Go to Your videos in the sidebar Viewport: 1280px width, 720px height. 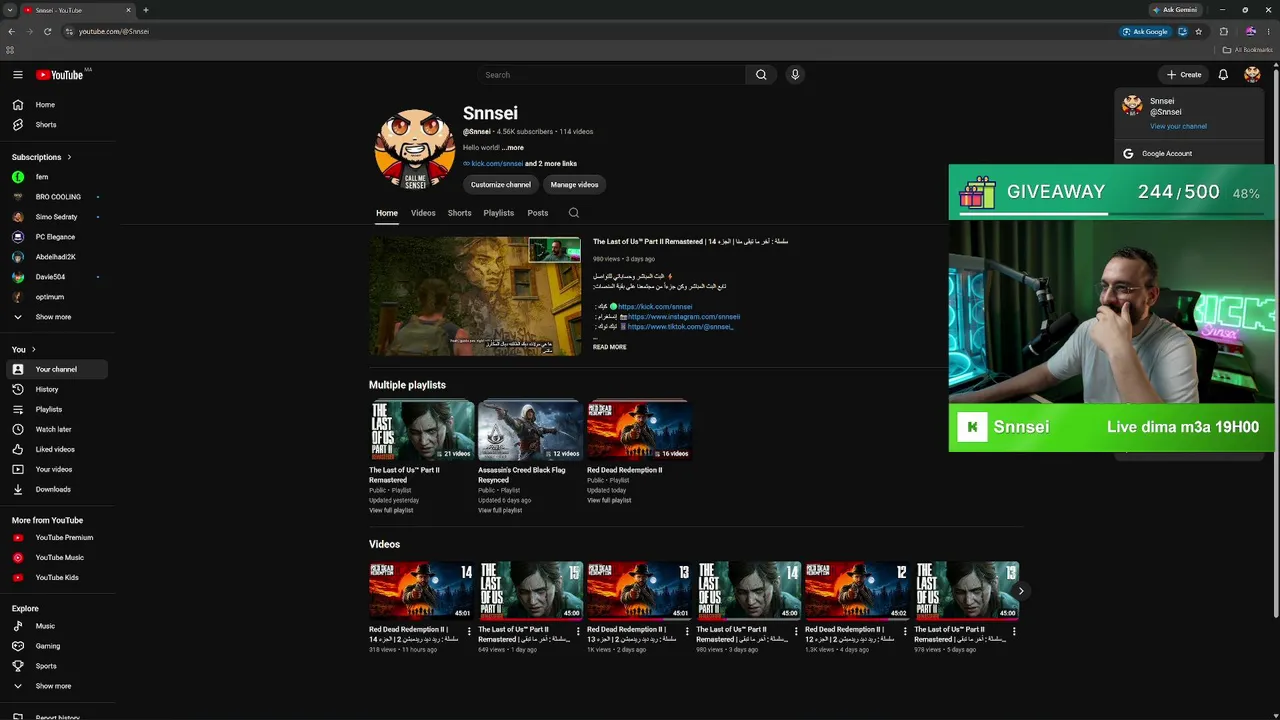click(x=56, y=469)
